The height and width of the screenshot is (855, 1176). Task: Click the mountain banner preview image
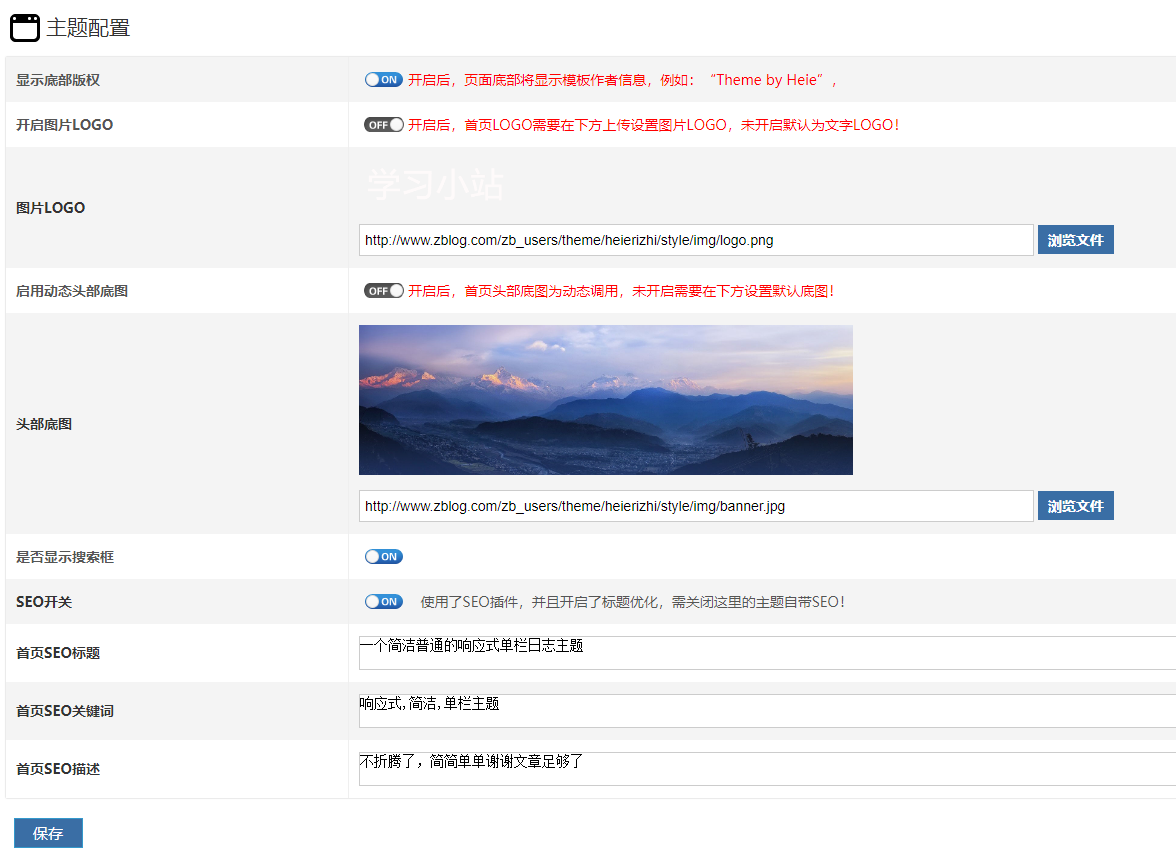click(606, 399)
